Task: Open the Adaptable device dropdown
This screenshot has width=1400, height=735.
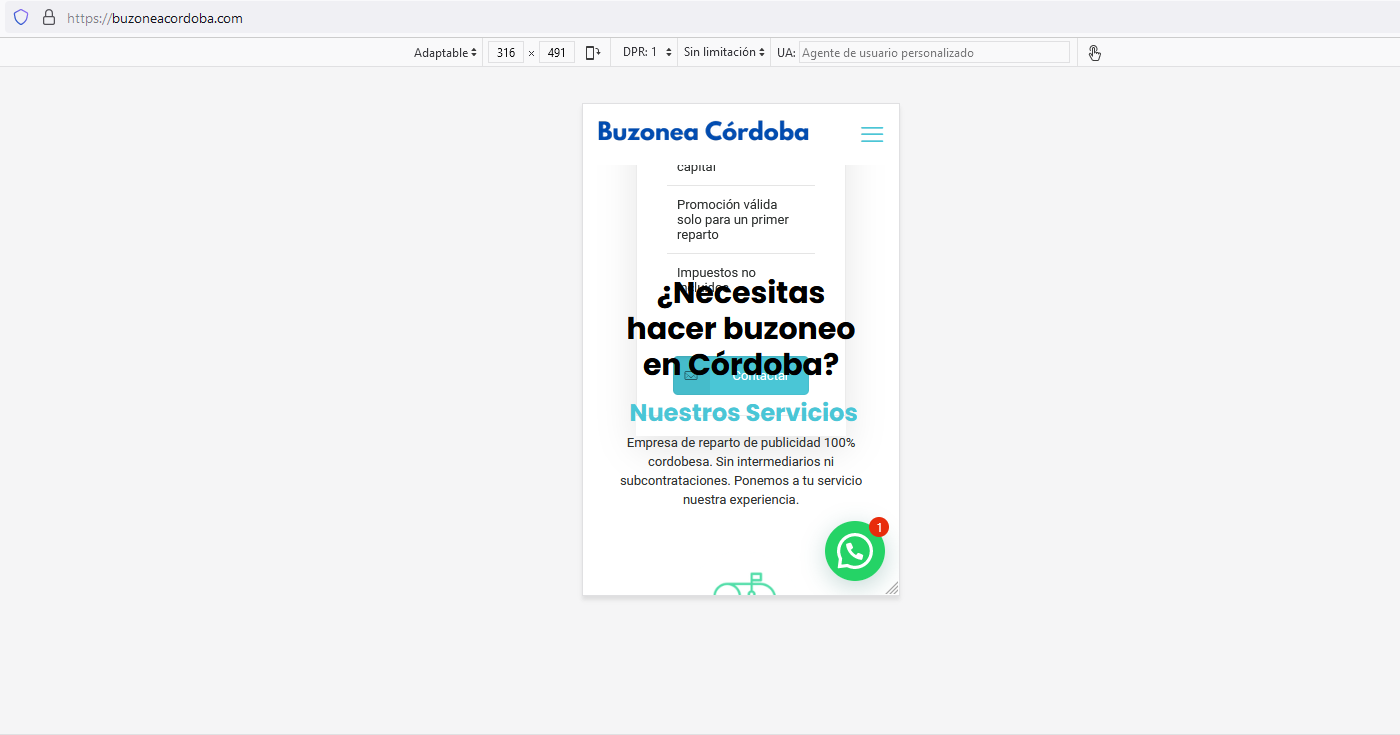Action: (445, 53)
